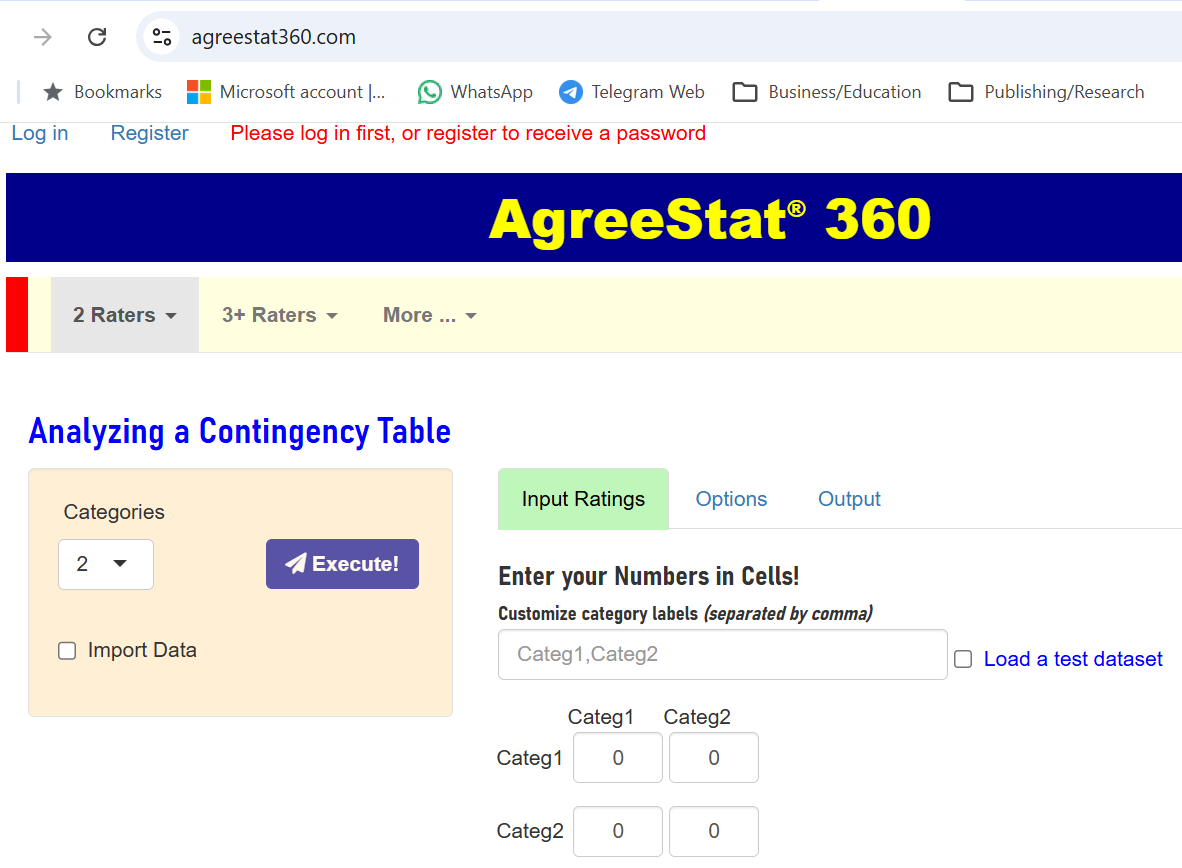Expand the 2 Raters menu

point(124,314)
